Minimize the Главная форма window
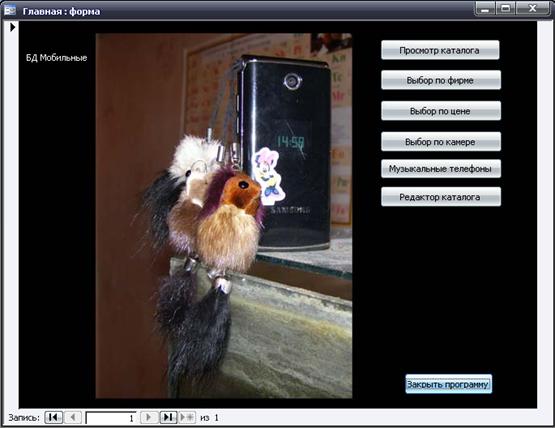This screenshot has height=428, width=555. click(485, 8)
